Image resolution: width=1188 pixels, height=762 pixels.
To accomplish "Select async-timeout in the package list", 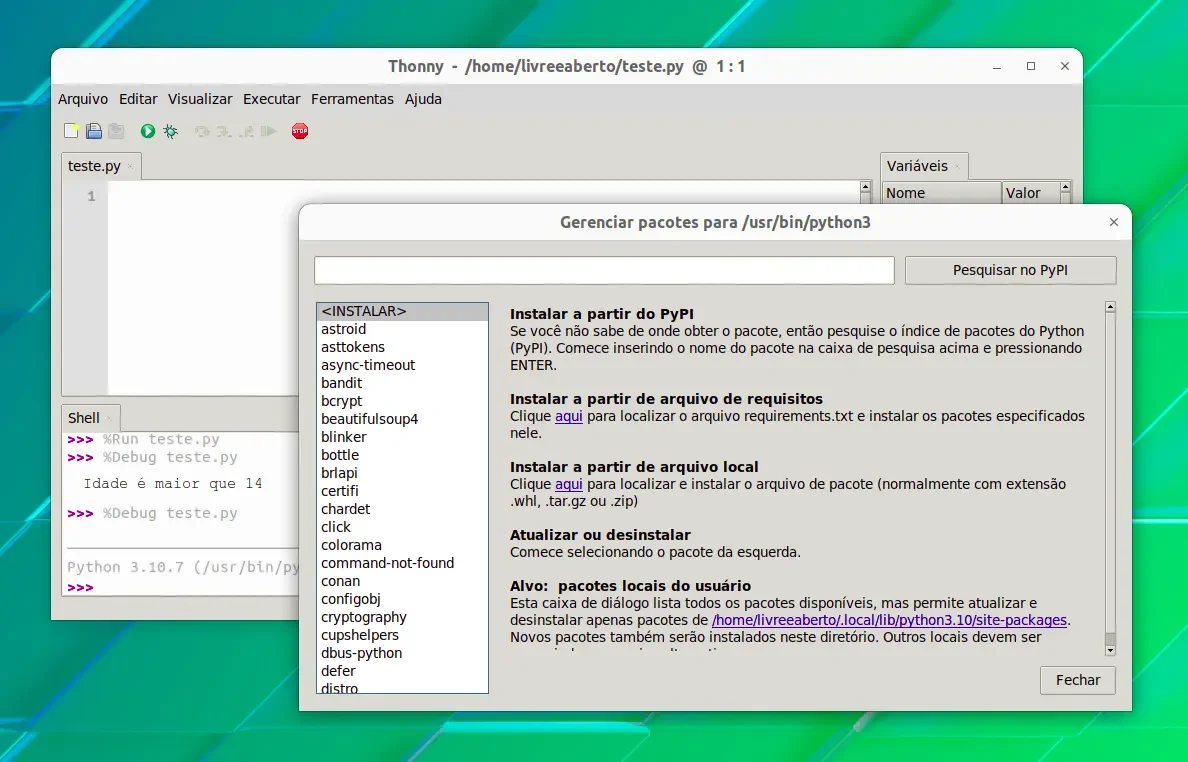I will tap(402, 365).
